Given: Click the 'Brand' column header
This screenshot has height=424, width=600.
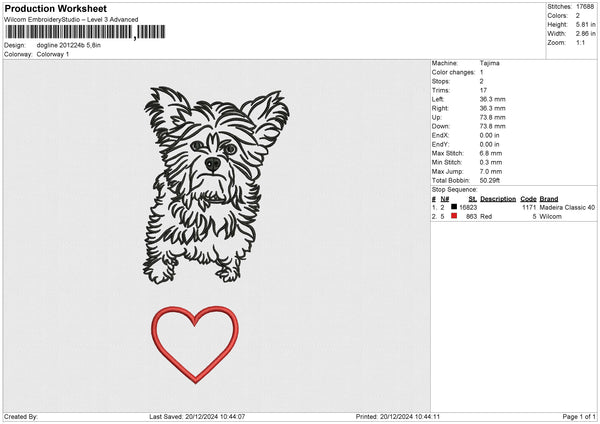Looking at the screenshot, I should click(549, 199).
